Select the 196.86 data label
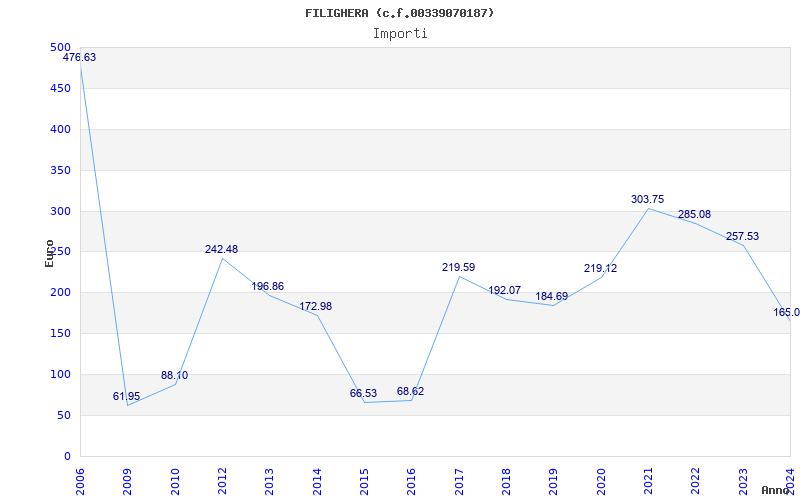This screenshot has height=500, width=800. (267, 287)
